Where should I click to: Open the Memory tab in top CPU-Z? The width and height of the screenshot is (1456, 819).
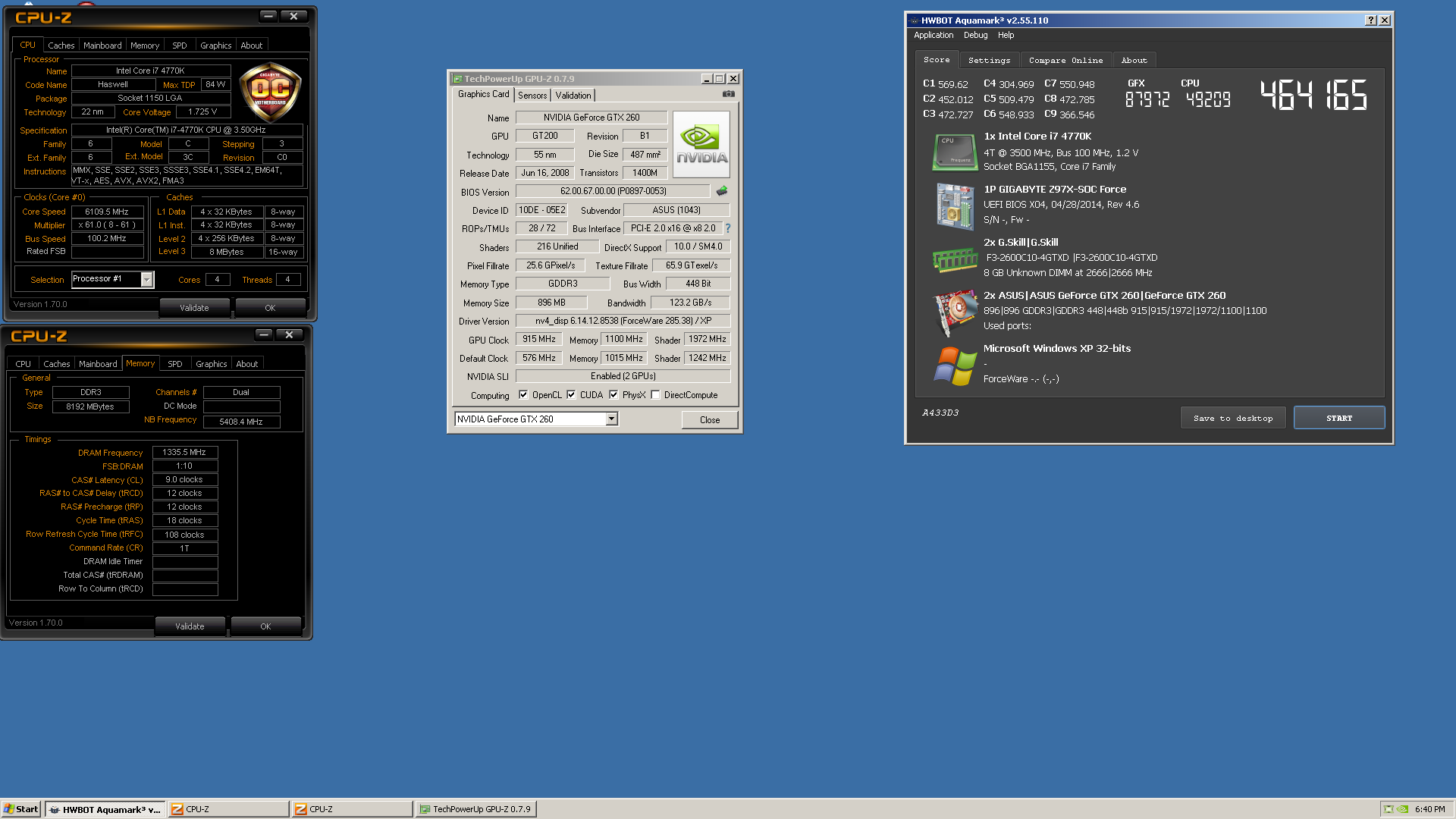[x=144, y=45]
